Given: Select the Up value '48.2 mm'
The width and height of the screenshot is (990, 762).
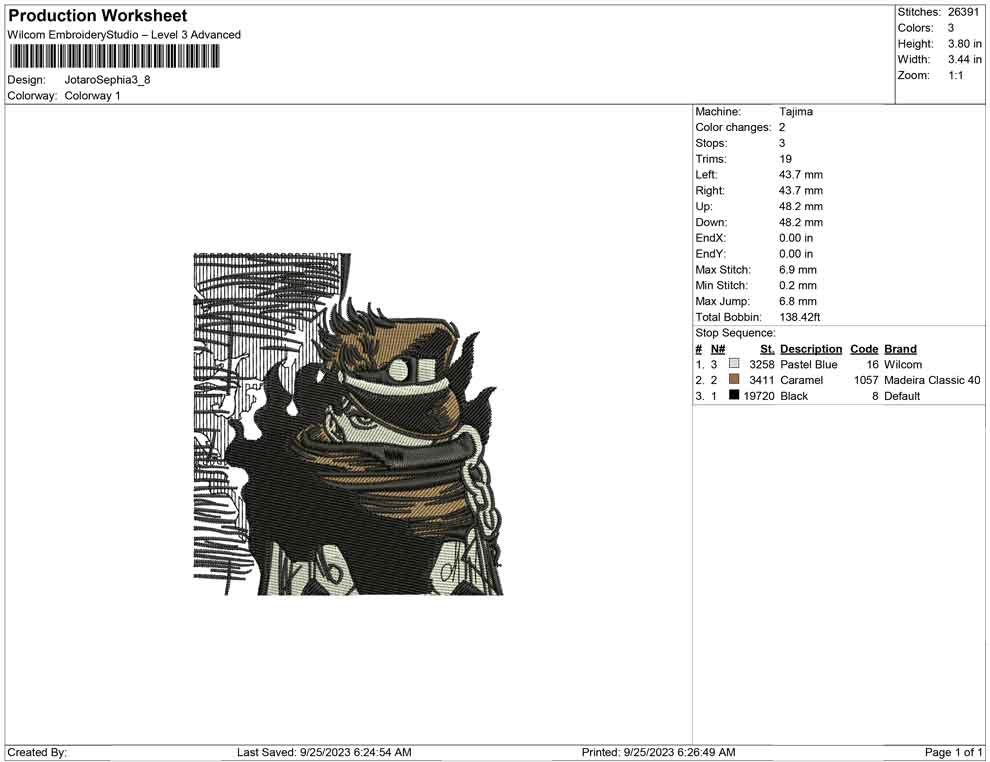Looking at the screenshot, I should pos(801,206).
